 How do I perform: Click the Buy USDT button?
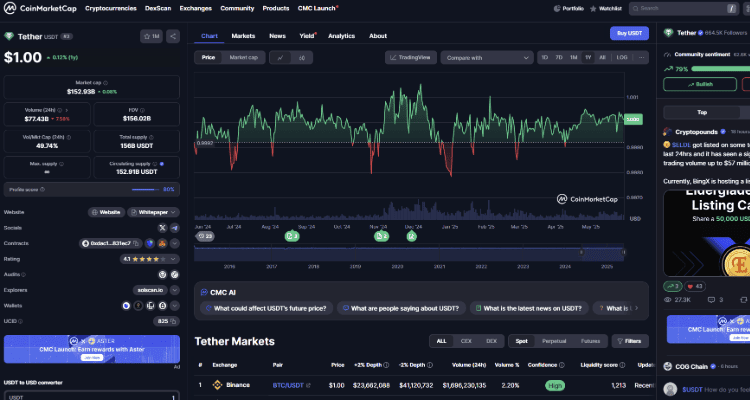[x=629, y=33]
